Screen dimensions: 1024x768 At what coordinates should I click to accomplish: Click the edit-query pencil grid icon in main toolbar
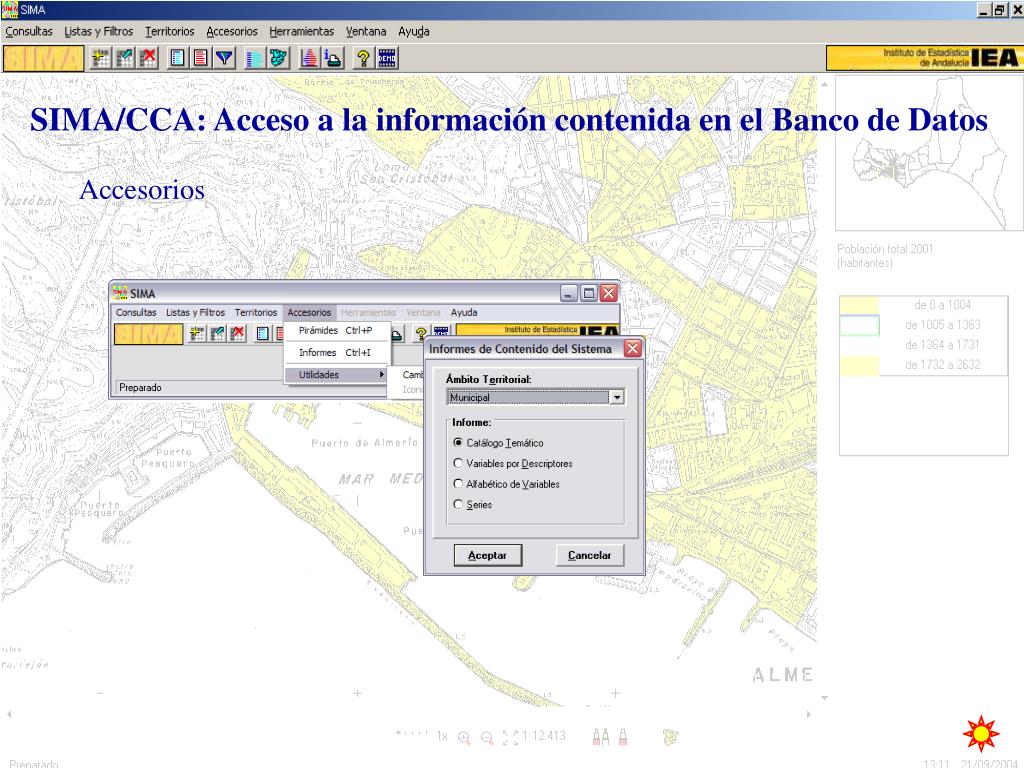(x=125, y=58)
